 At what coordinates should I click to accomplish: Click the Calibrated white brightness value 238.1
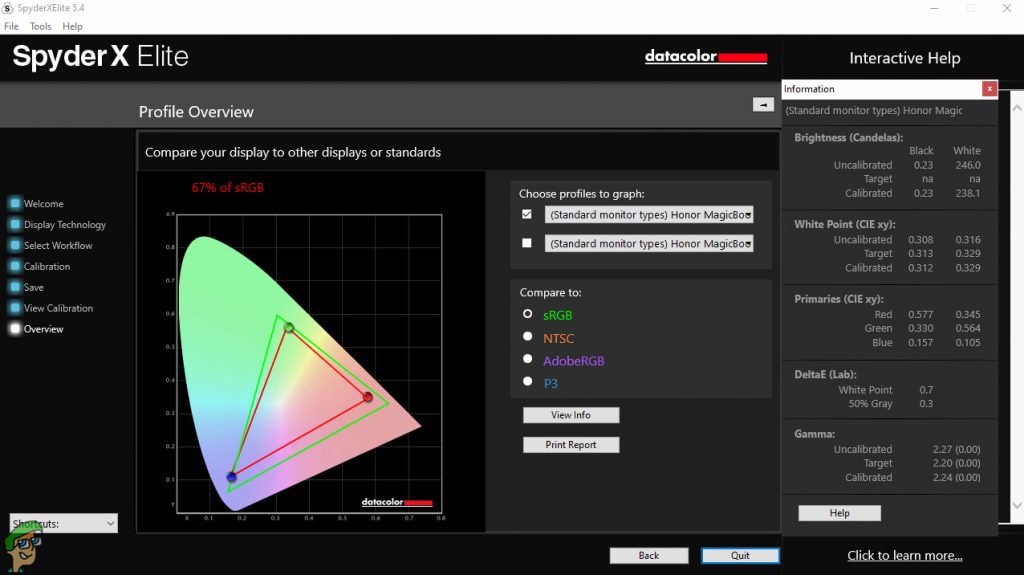pos(967,193)
